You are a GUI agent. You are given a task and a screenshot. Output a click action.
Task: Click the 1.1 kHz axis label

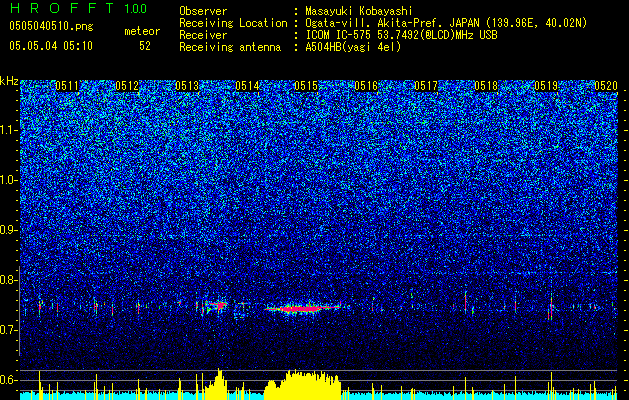(x=9, y=130)
